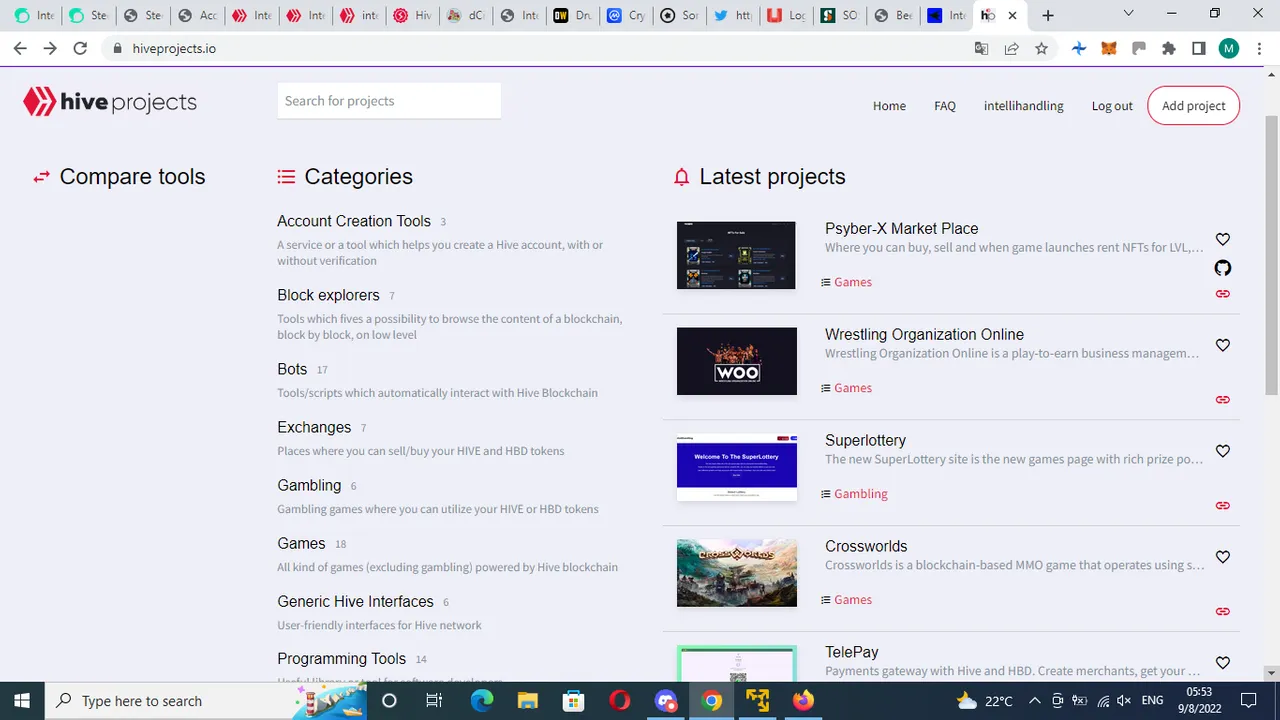Open the Google Translate icon in address bar

pos(982,48)
